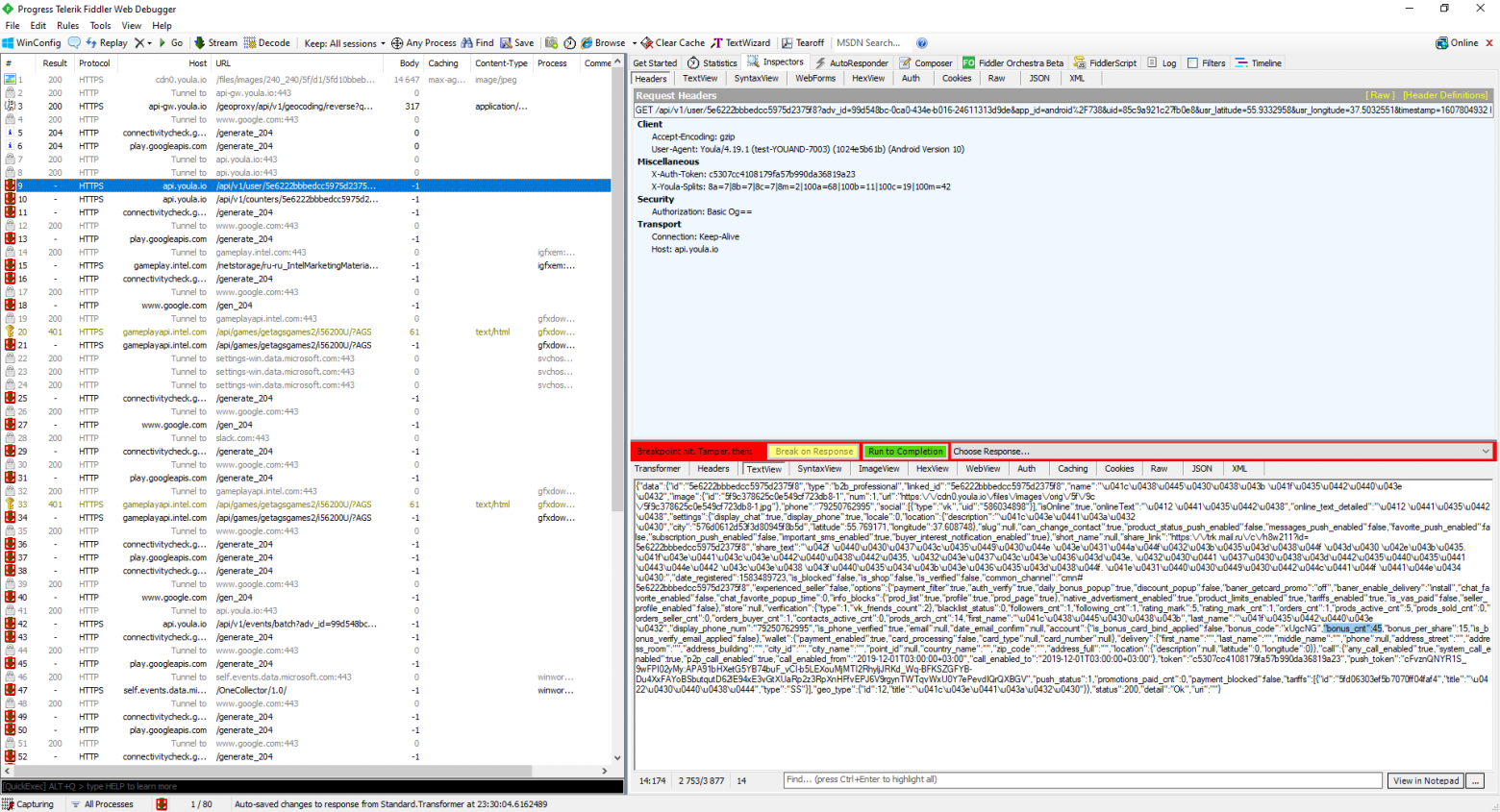1500x812 pixels.
Task: Toggle Capturing in the status bar
Action: 28,804
